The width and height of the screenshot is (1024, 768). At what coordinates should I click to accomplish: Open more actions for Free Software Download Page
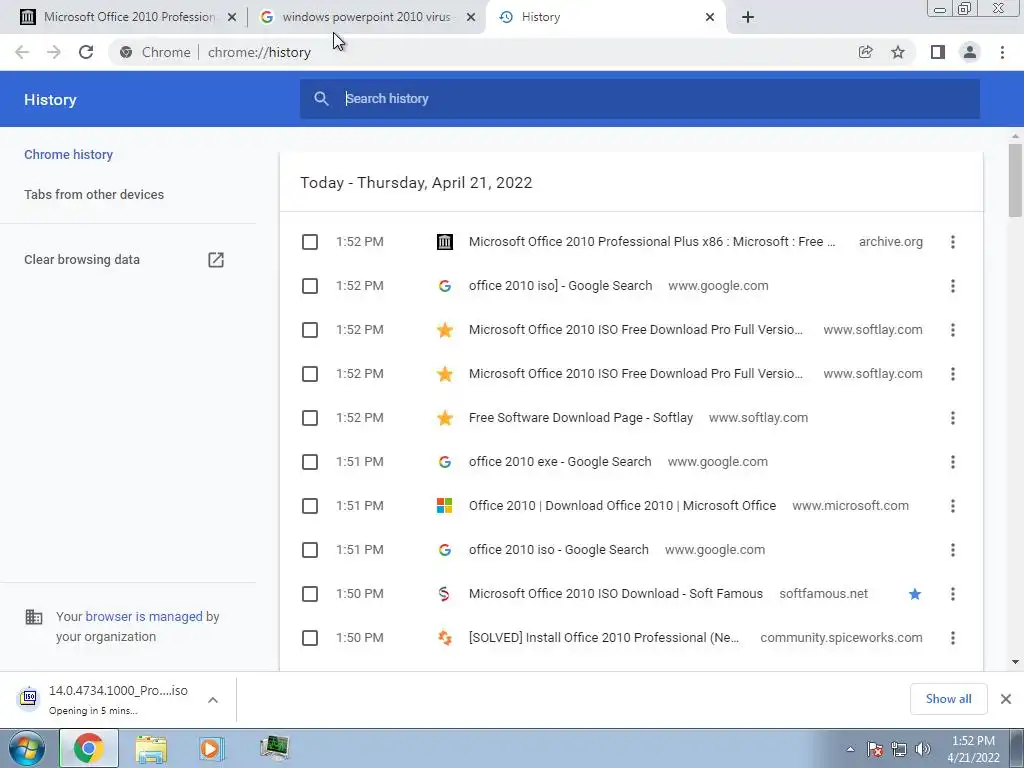click(953, 418)
